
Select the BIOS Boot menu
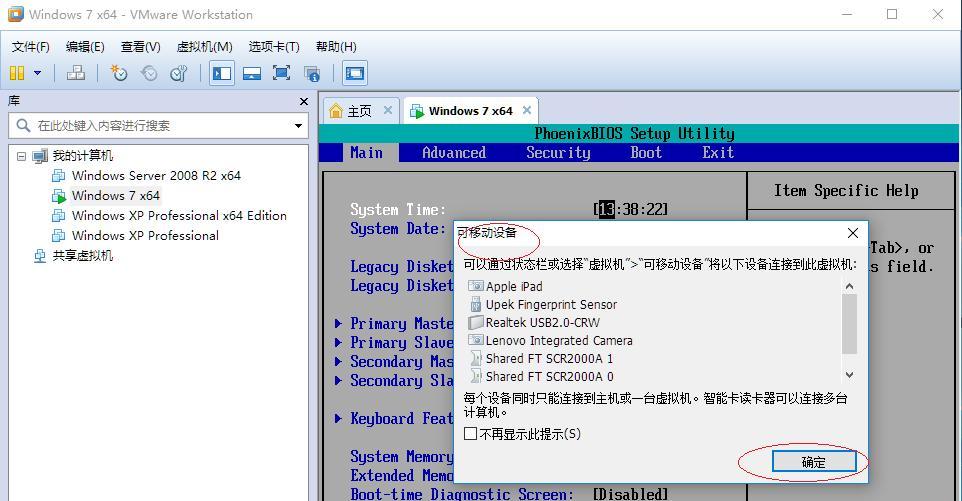(x=646, y=153)
